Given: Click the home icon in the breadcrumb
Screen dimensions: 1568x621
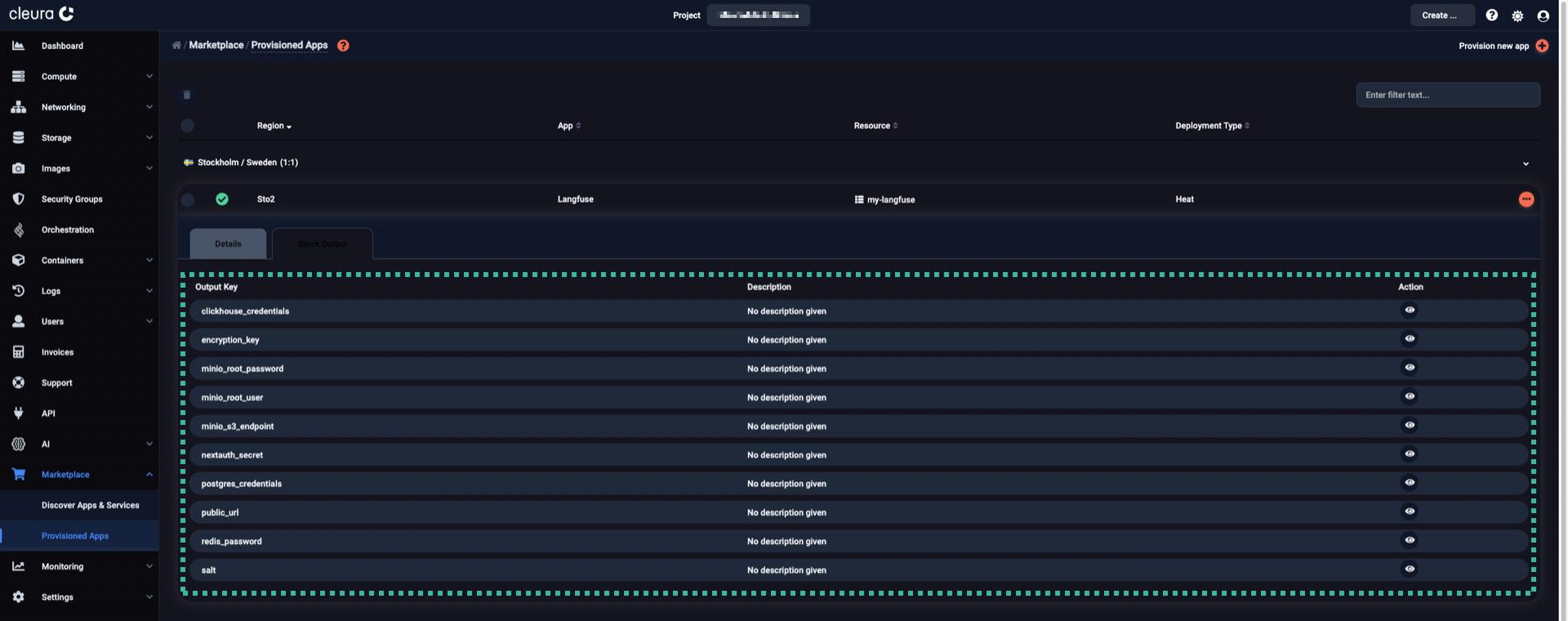Looking at the screenshot, I should (176, 46).
